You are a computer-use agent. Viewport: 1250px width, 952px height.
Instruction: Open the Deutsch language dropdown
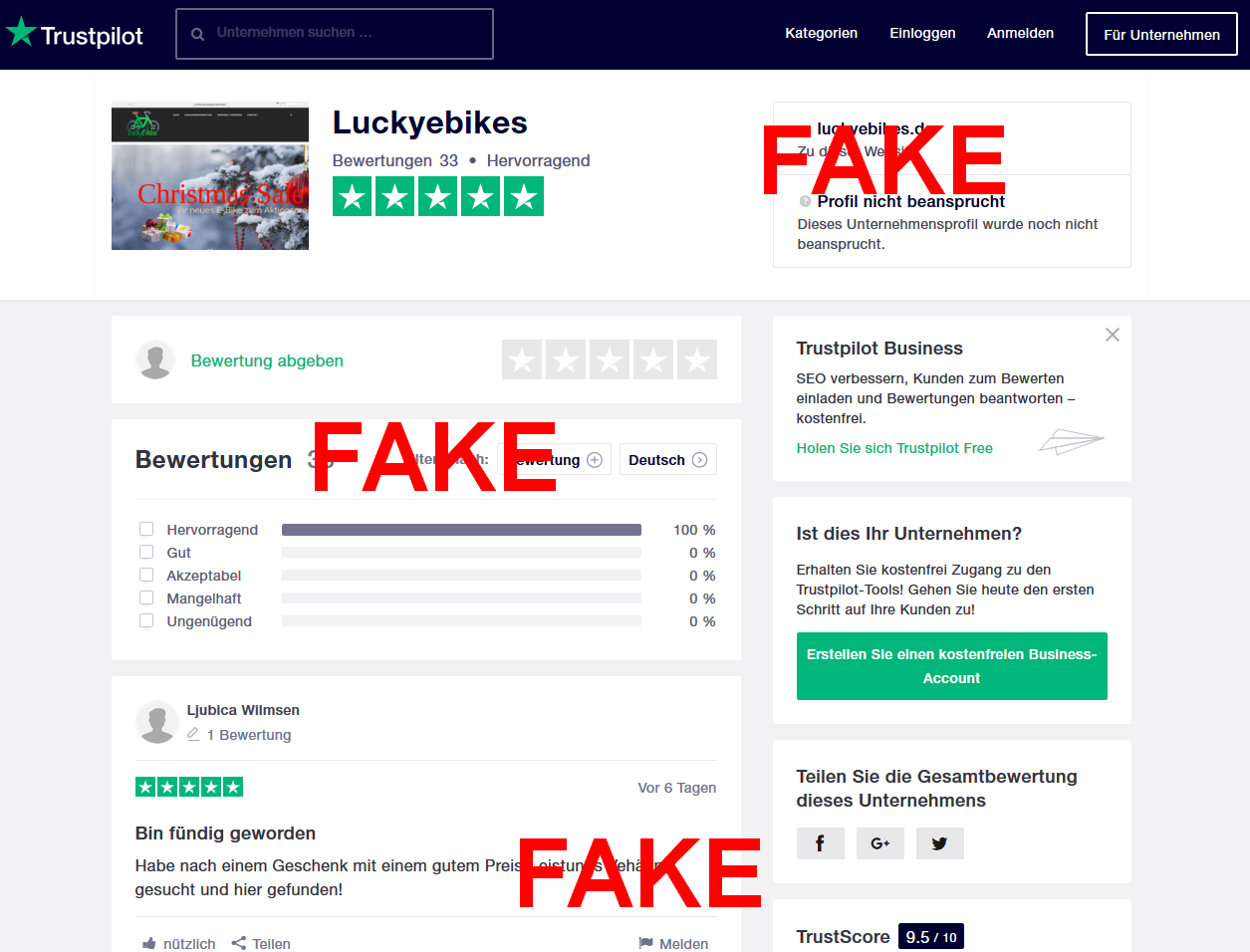[668, 460]
